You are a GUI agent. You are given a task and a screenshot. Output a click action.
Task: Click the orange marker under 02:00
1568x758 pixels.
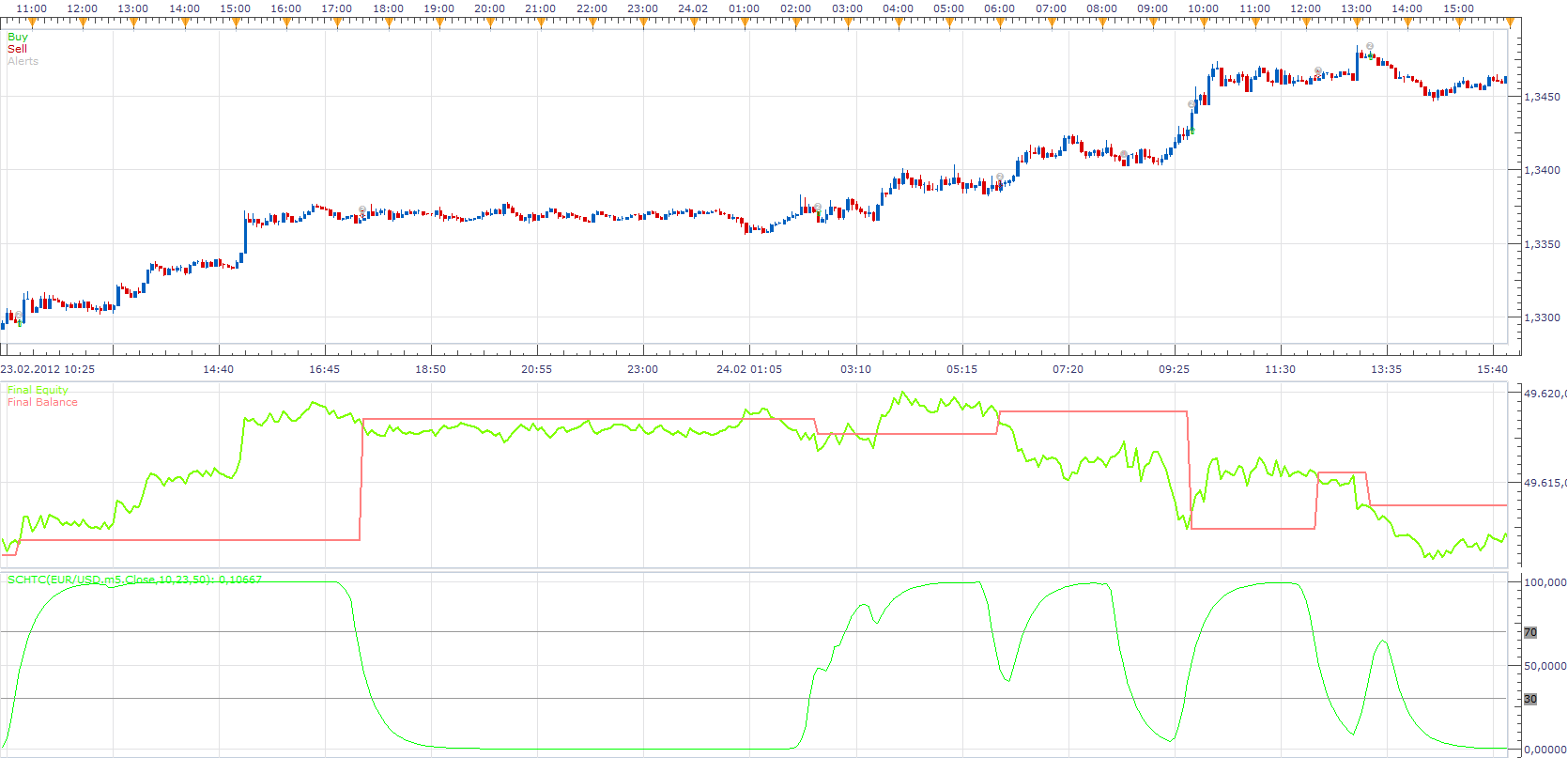795,23
